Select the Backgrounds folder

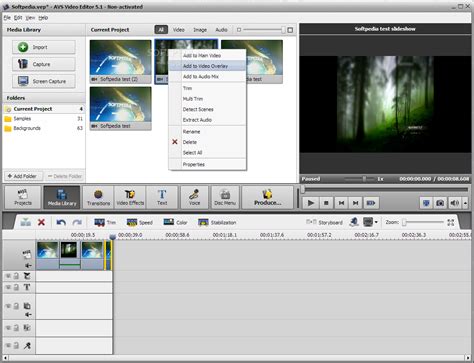point(44,128)
